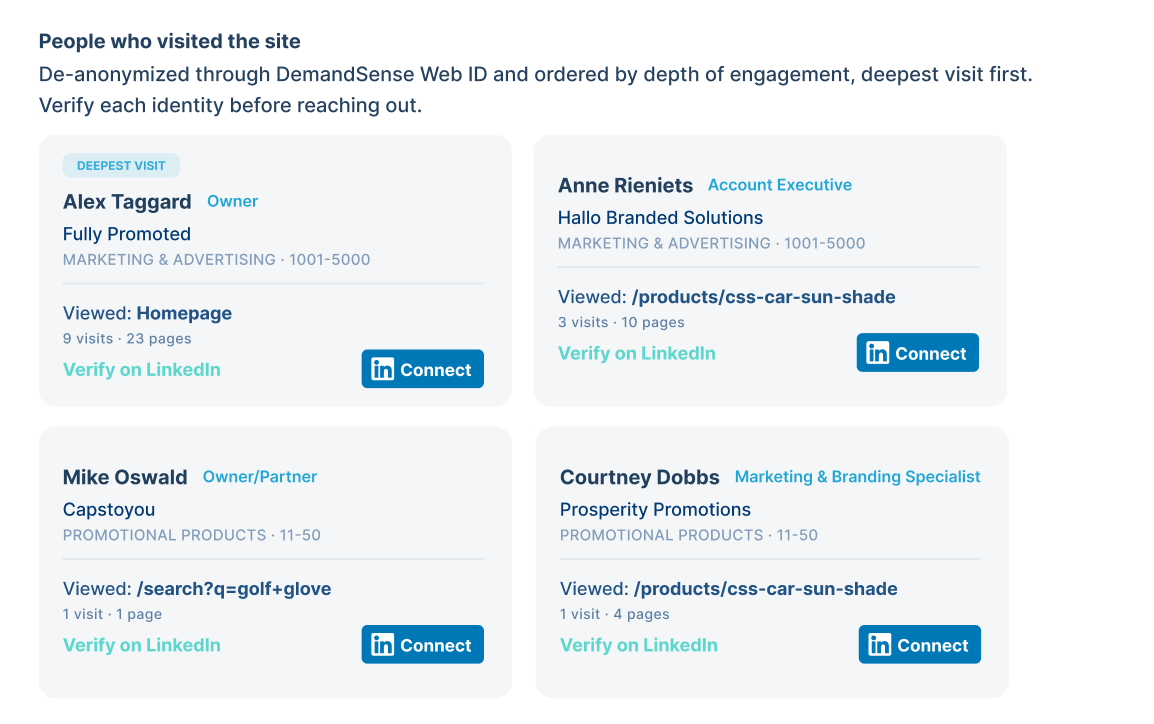The image size is (1154, 724).
Task: Click Anne Rieniets' viewed css-car-sun-shade path
Action: (x=763, y=297)
